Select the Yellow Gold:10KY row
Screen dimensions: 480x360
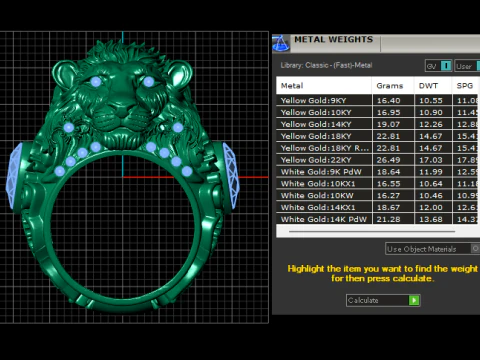(x=378, y=112)
